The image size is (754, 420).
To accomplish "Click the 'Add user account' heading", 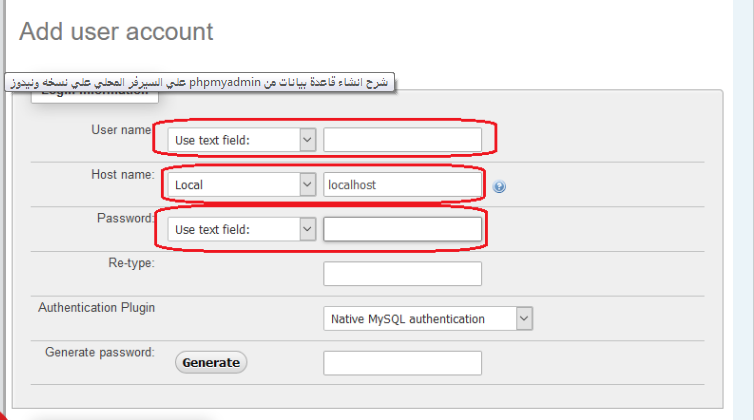I will (x=116, y=32).
